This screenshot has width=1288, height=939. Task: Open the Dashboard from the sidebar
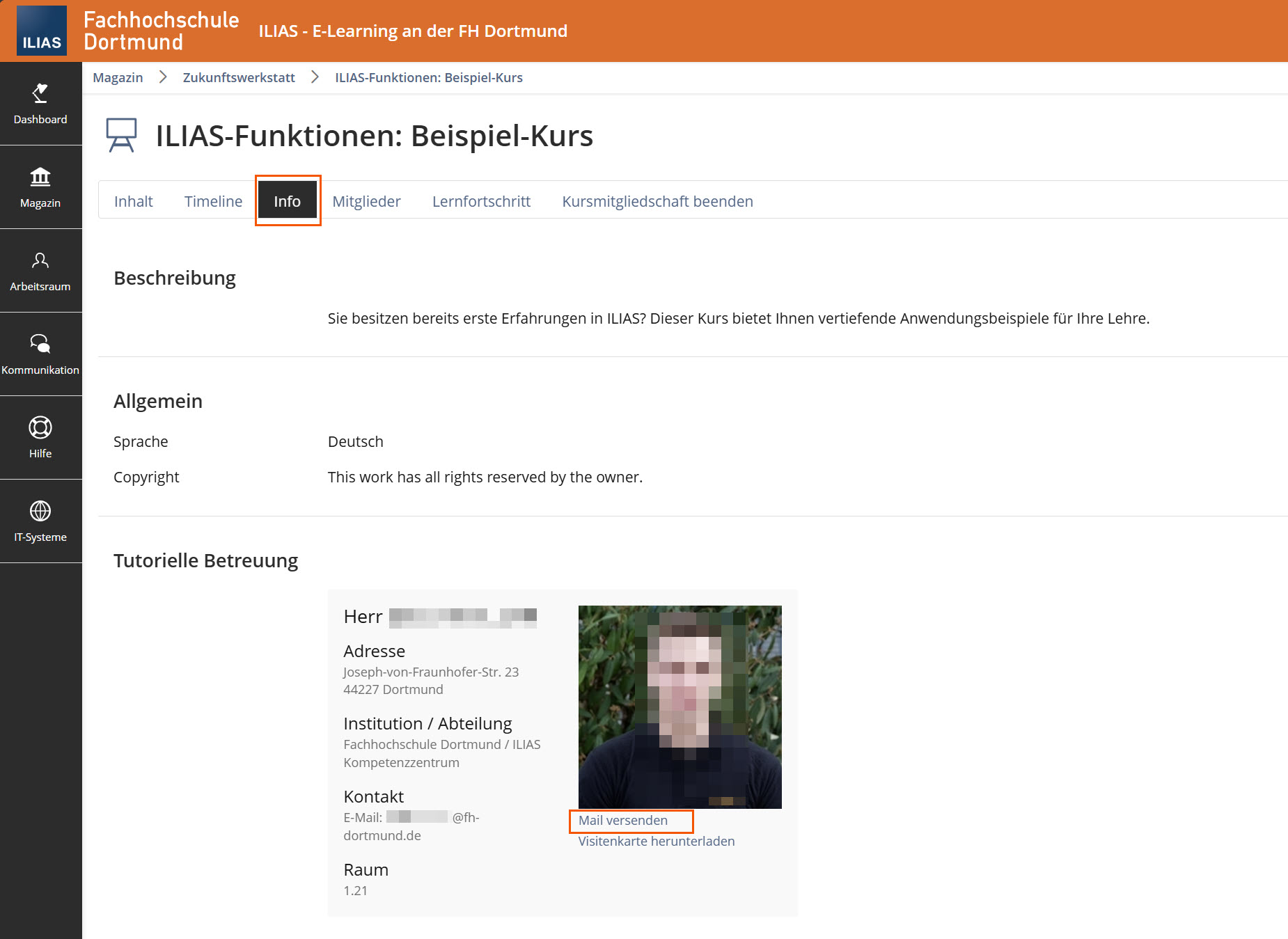[40, 104]
